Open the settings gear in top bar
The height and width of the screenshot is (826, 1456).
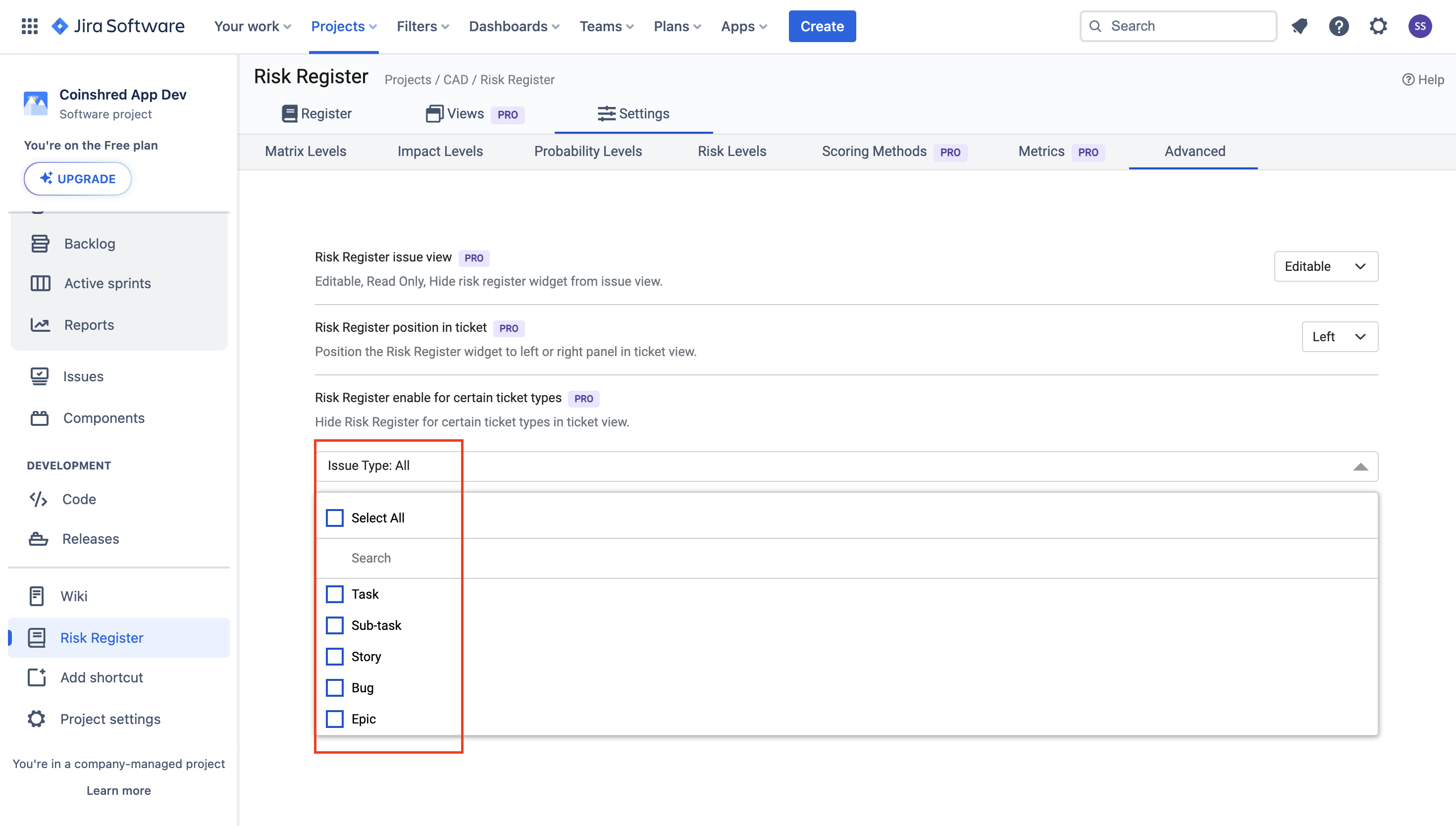1378,26
